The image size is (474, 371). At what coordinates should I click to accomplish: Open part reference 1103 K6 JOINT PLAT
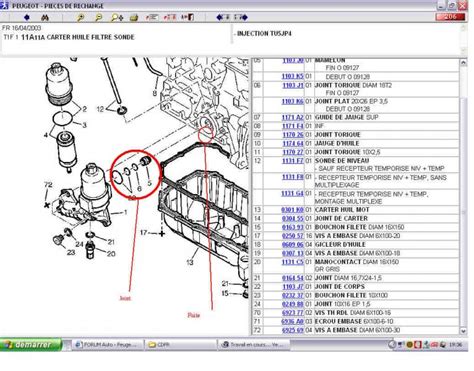coord(293,101)
